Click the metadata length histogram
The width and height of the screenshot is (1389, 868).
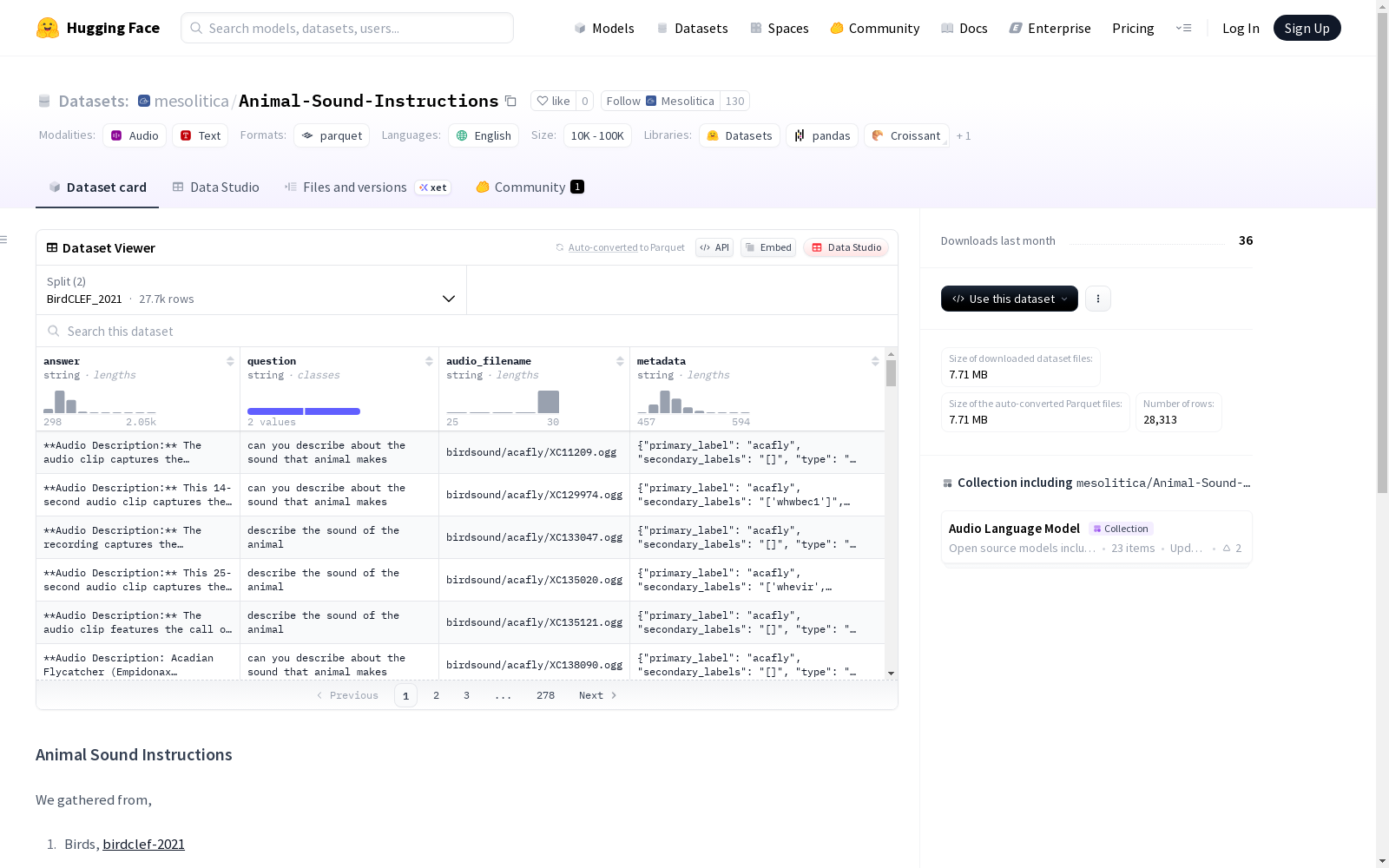tap(694, 402)
